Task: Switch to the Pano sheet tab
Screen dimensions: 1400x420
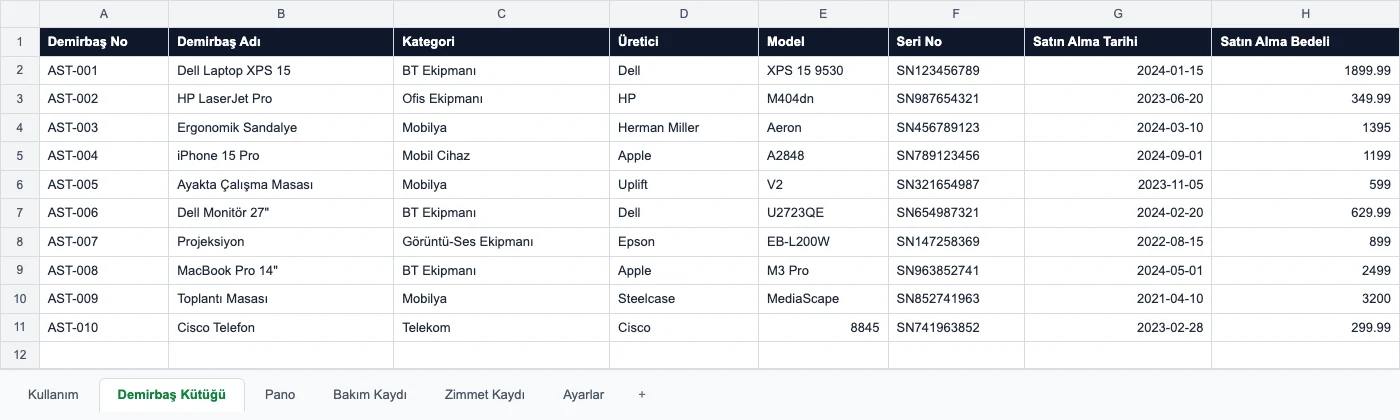Action: (x=280, y=394)
